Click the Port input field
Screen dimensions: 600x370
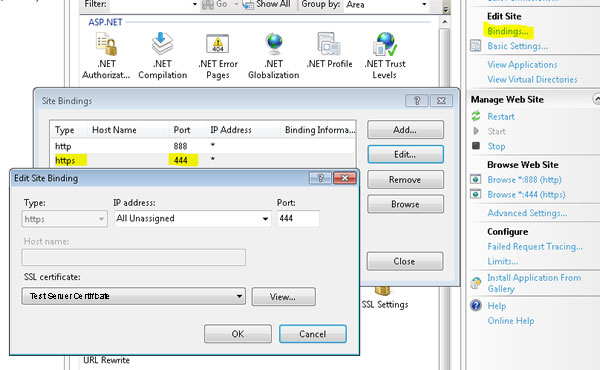click(x=298, y=218)
